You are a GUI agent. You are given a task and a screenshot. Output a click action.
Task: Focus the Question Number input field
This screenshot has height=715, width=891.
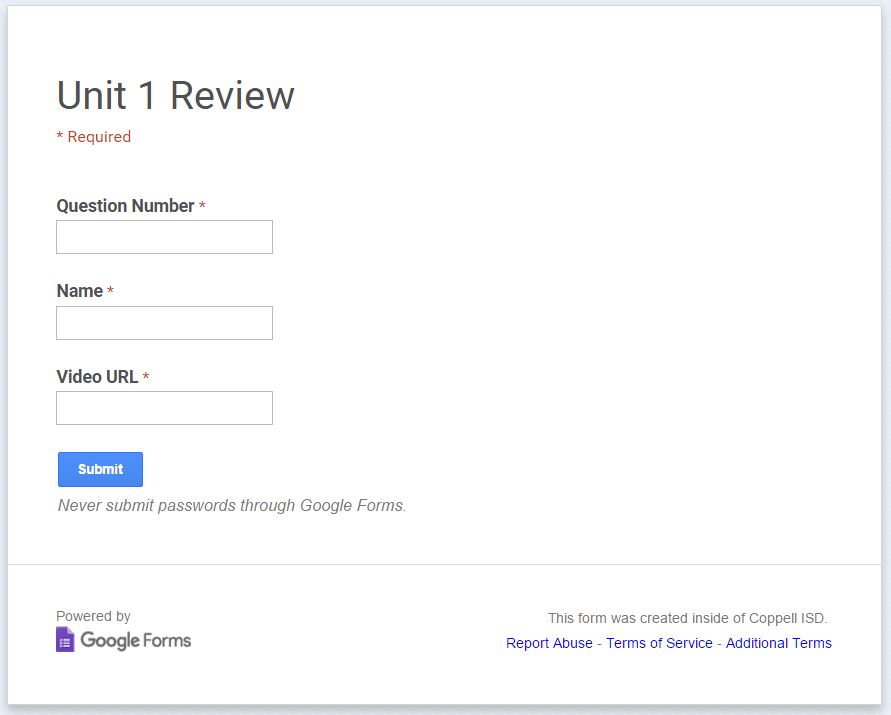click(164, 237)
